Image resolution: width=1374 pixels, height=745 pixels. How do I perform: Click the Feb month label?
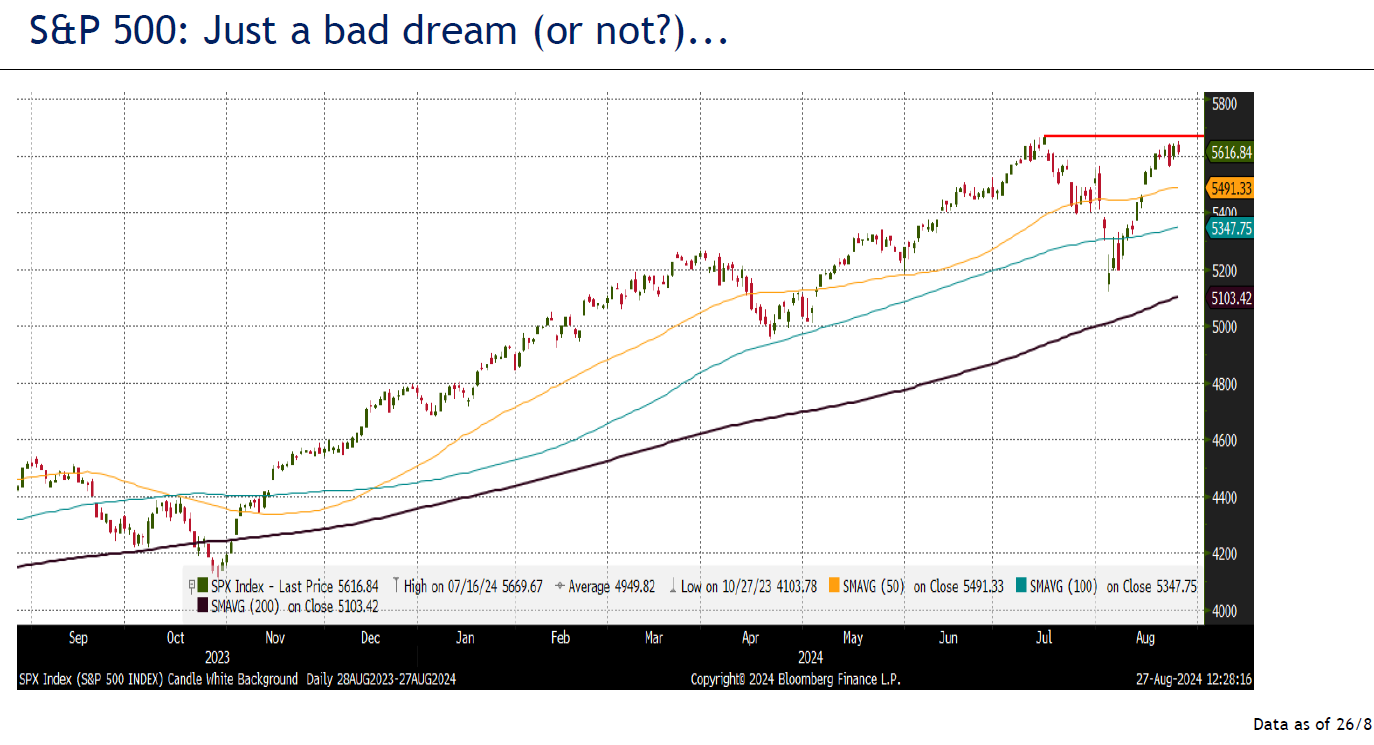[560, 637]
